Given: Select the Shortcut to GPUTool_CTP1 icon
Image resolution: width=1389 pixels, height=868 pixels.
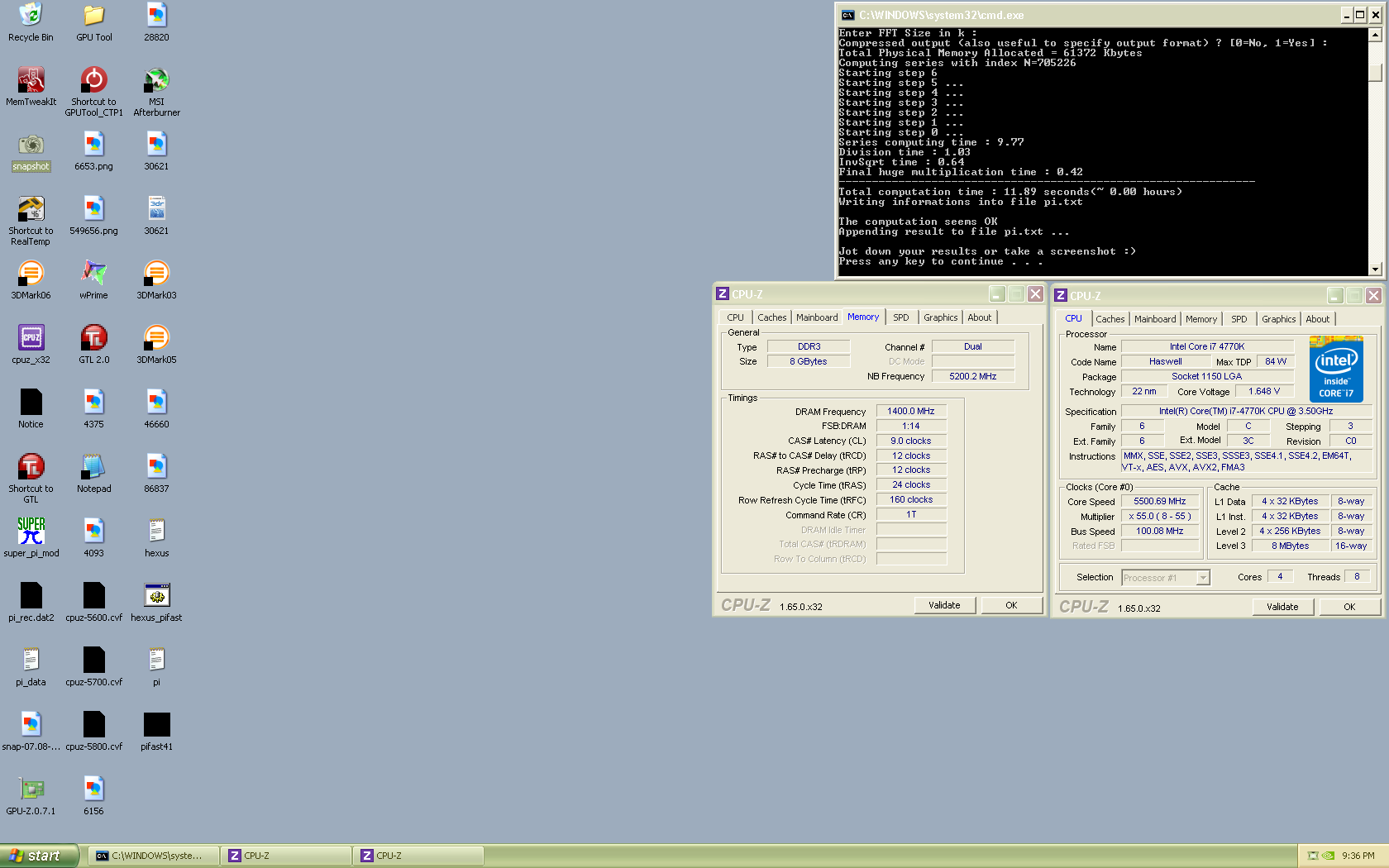Looking at the screenshot, I should 93,92.
